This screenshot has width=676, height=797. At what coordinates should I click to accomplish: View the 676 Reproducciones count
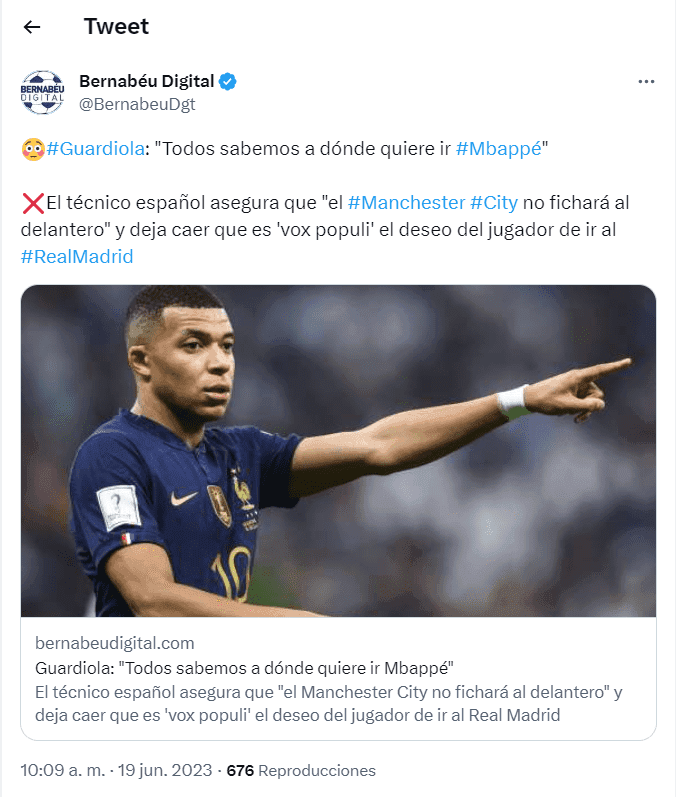click(301, 771)
